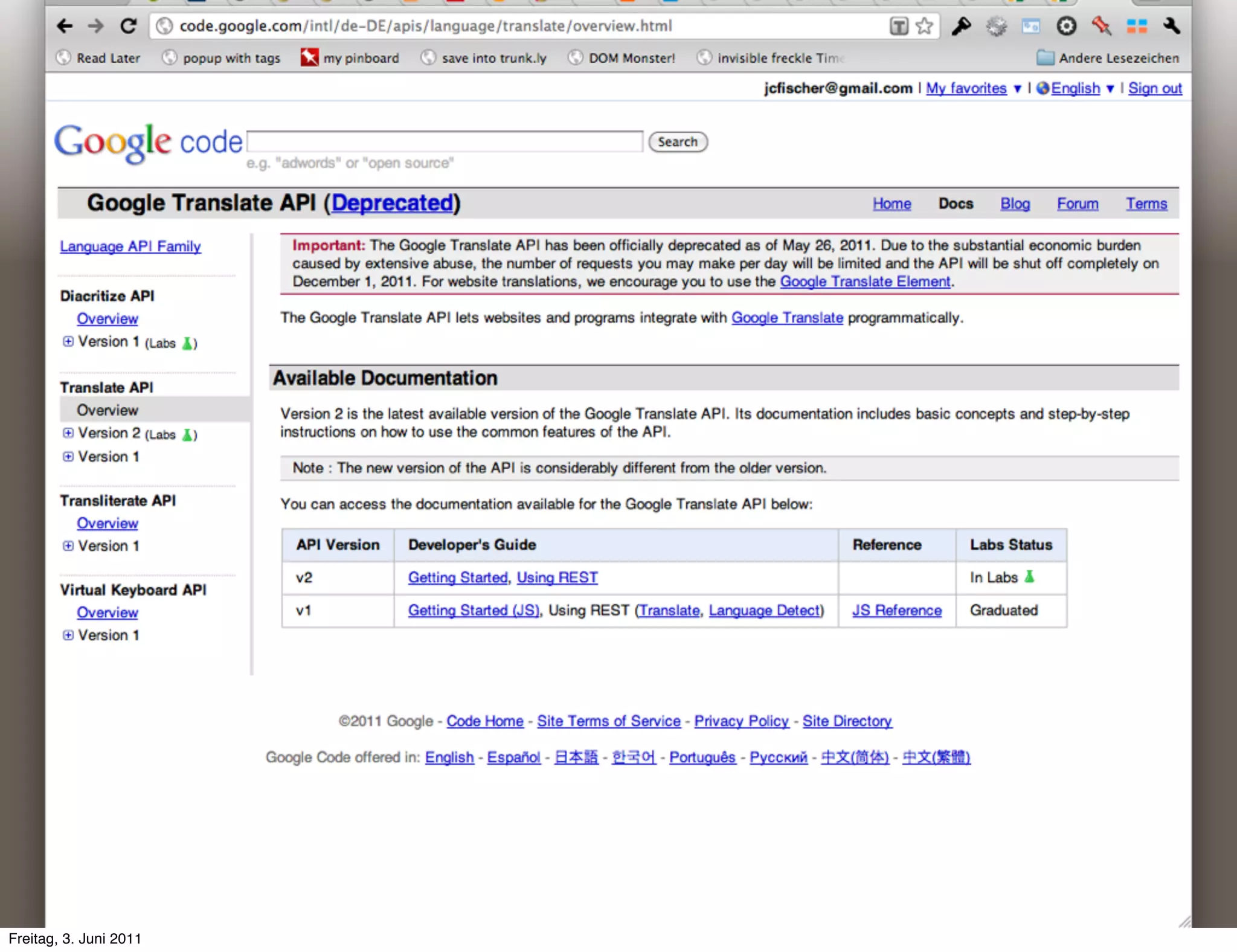Viewport: 1237px width, 952px height.
Task: Expand Version 1 under Diacritize API
Action: tap(68, 341)
